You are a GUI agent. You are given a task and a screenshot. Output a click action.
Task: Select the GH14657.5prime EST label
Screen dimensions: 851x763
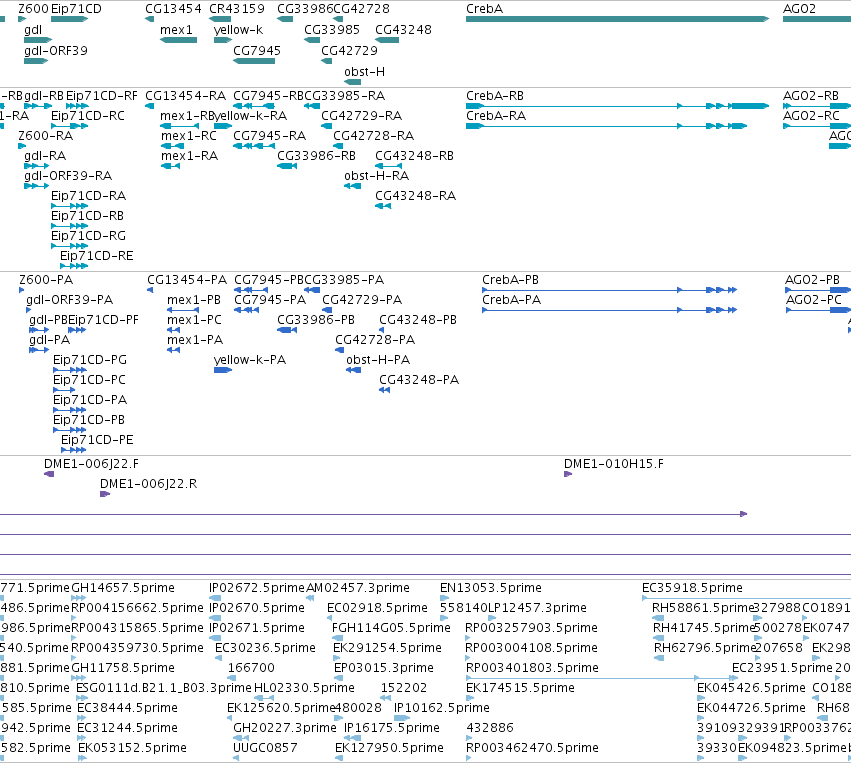[123, 588]
